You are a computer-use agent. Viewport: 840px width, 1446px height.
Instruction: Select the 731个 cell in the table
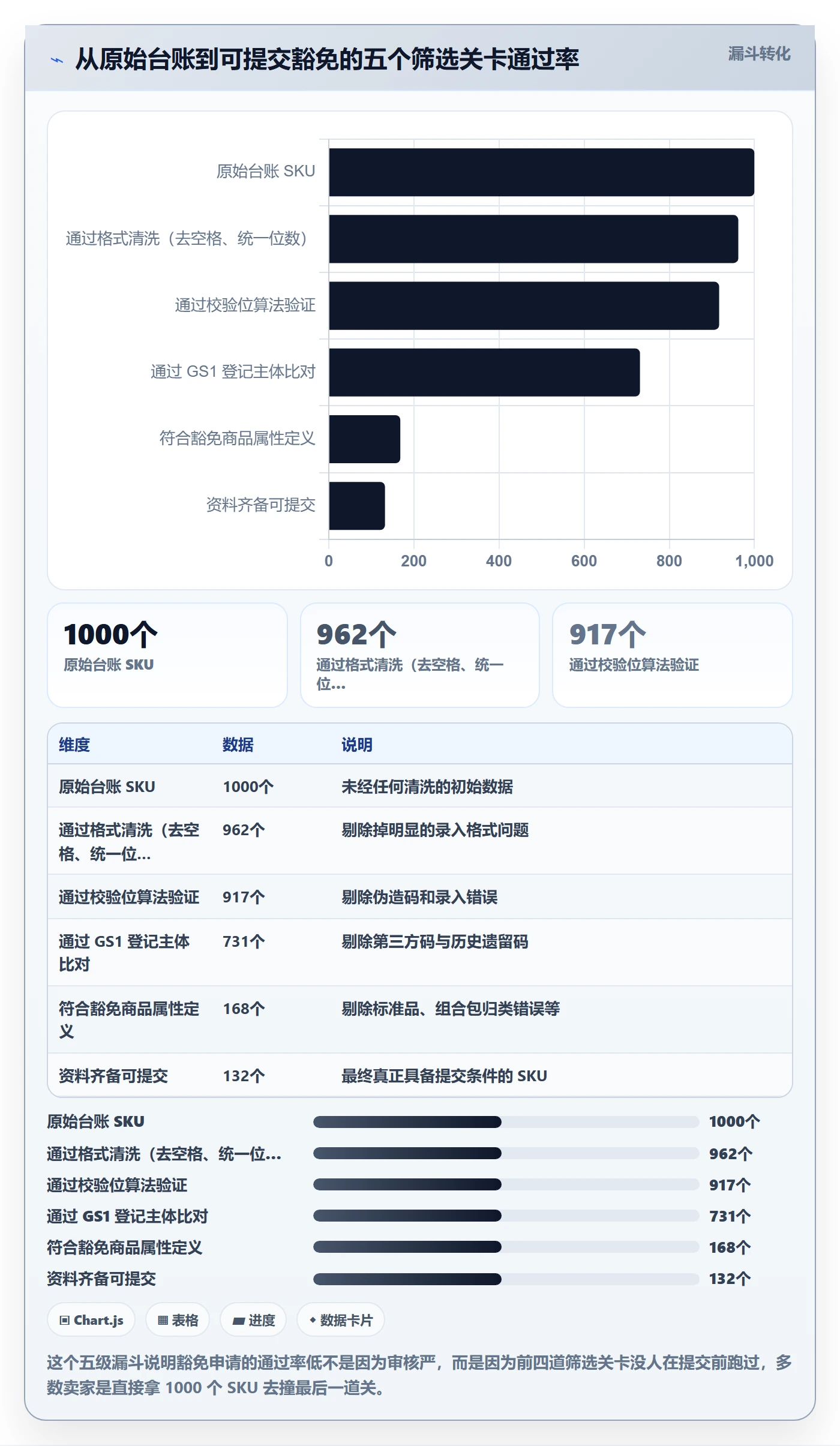244,941
